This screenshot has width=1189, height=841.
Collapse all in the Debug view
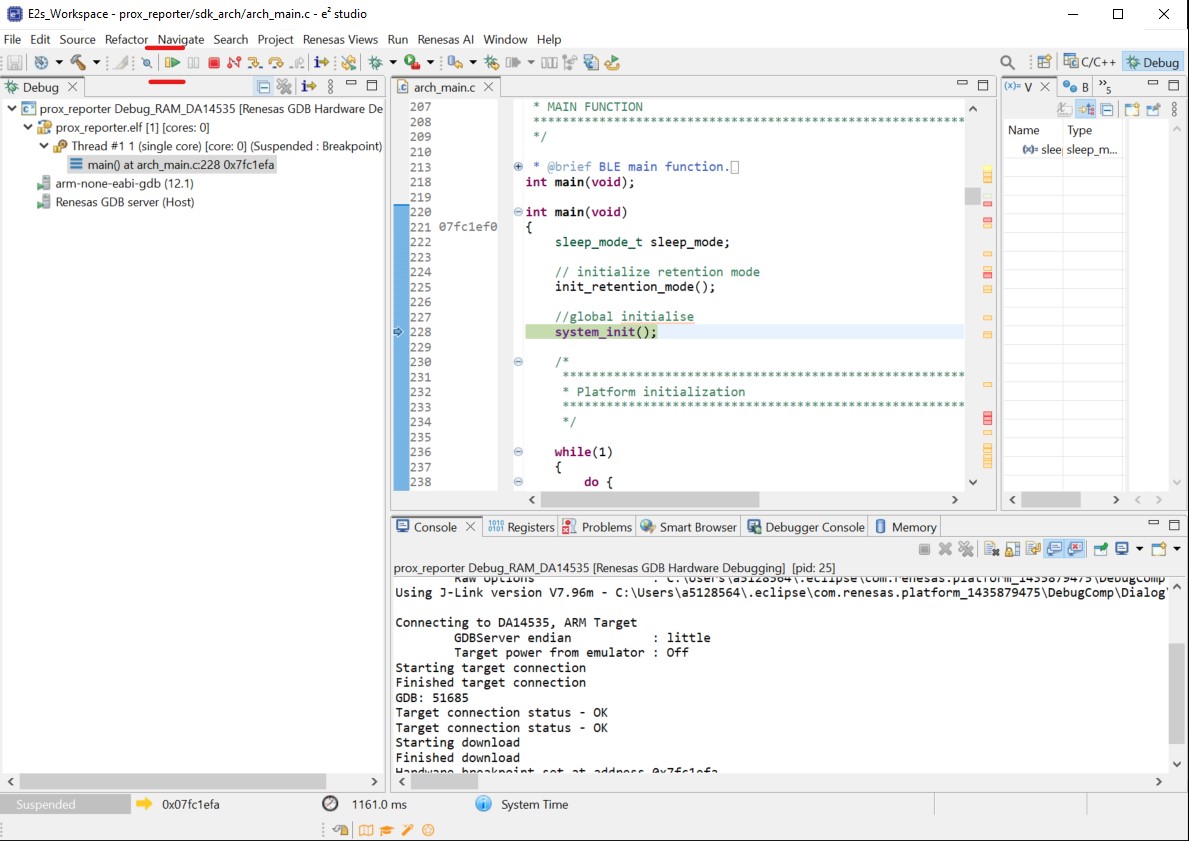263,86
